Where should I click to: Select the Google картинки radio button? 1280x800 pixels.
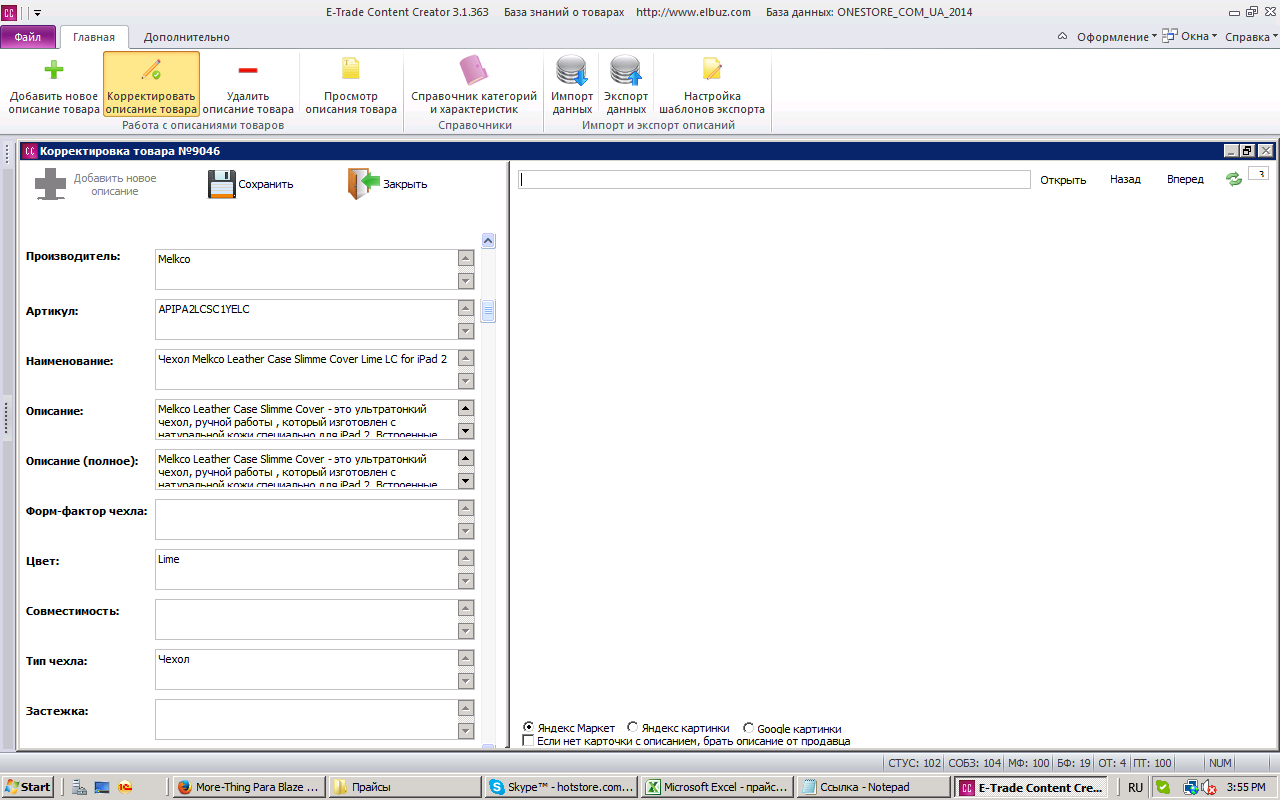point(748,728)
